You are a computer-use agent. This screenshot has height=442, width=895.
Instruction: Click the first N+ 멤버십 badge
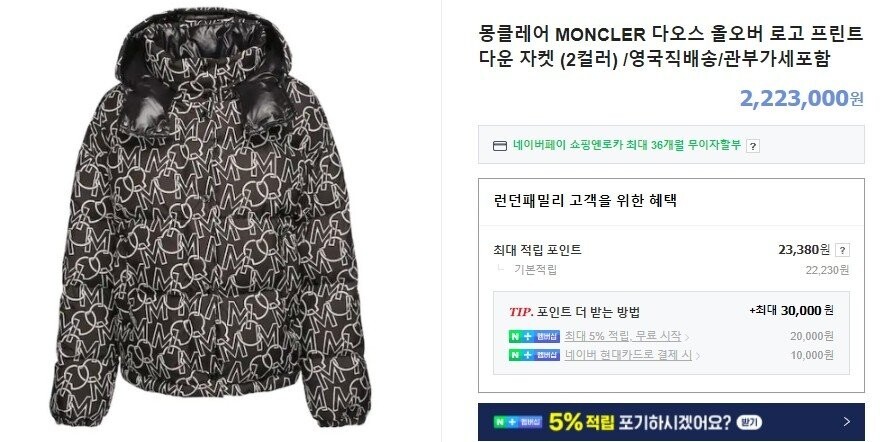(534, 336)
